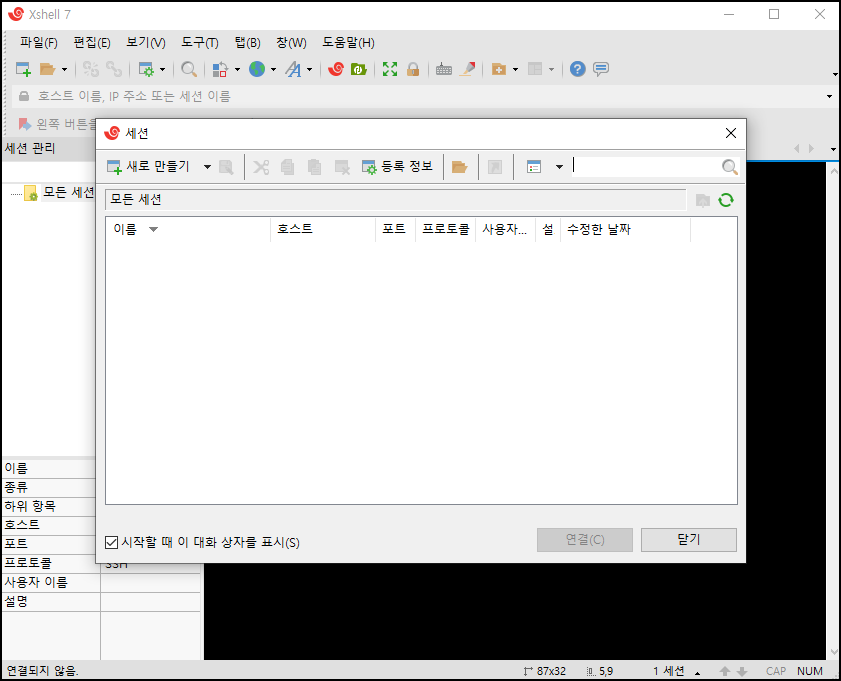Click 등록 정보 in sessions dialog toolbar
841x681 pixels.
pos(397,167)
